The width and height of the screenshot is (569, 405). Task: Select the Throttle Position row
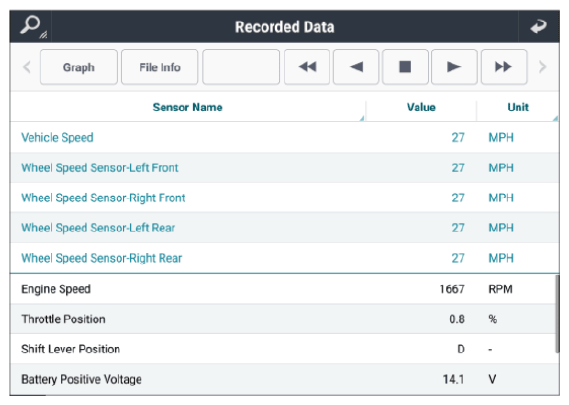click(283, 319)
